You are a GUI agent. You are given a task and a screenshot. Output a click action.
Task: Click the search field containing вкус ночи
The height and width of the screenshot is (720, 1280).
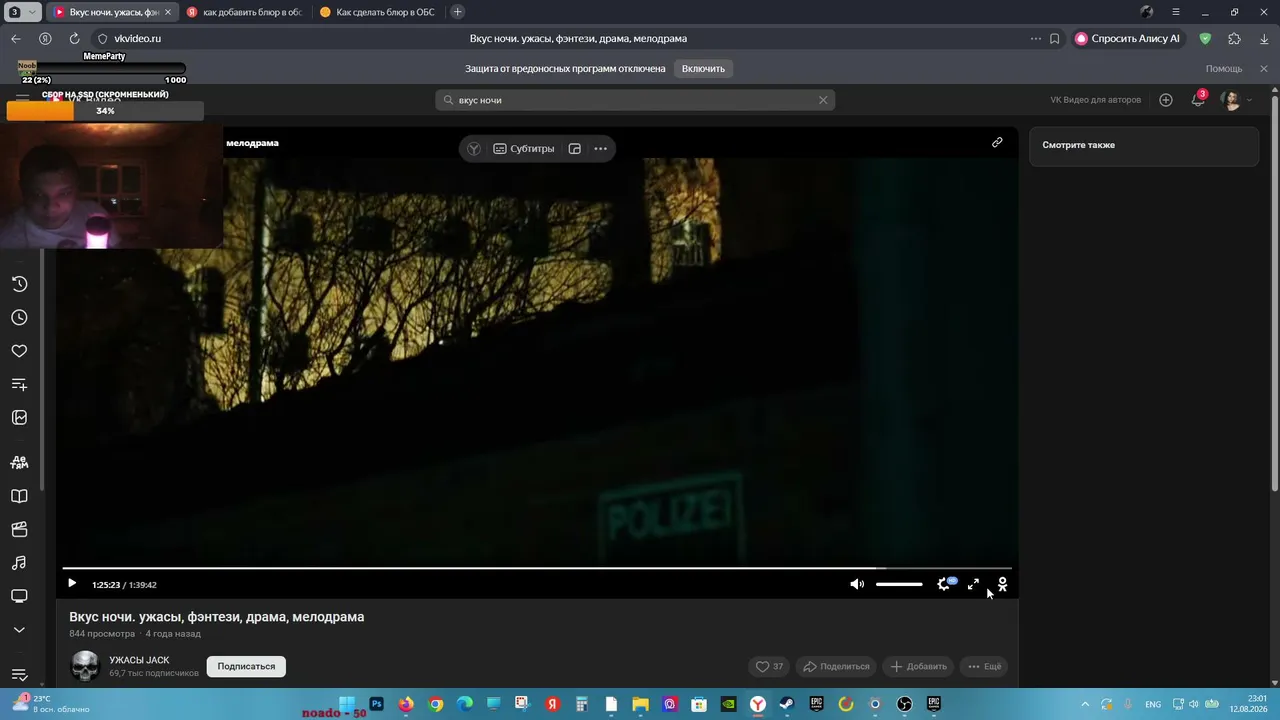[x=635, y=100]
